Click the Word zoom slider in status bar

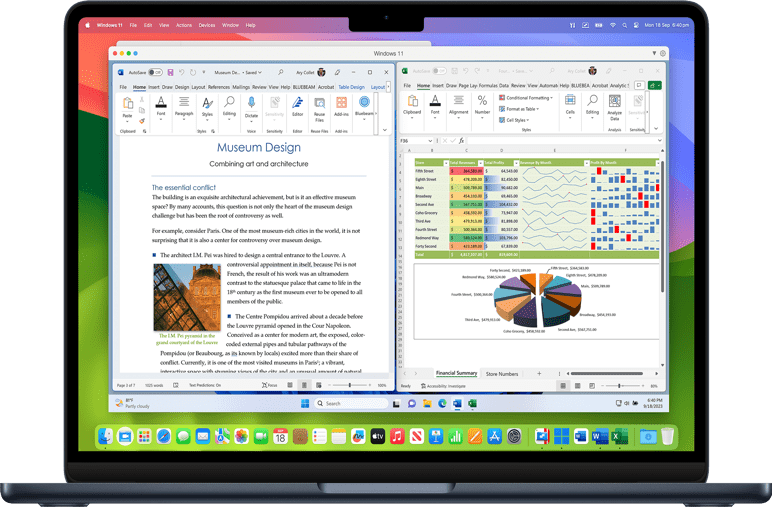(x=349, y=385)
